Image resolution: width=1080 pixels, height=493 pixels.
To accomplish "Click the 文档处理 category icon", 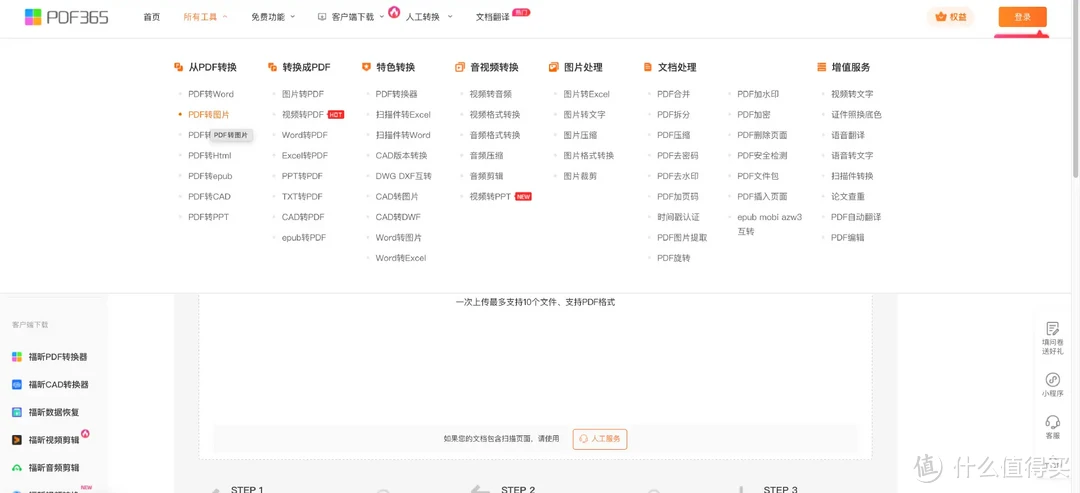I will (x=647, y=67).
